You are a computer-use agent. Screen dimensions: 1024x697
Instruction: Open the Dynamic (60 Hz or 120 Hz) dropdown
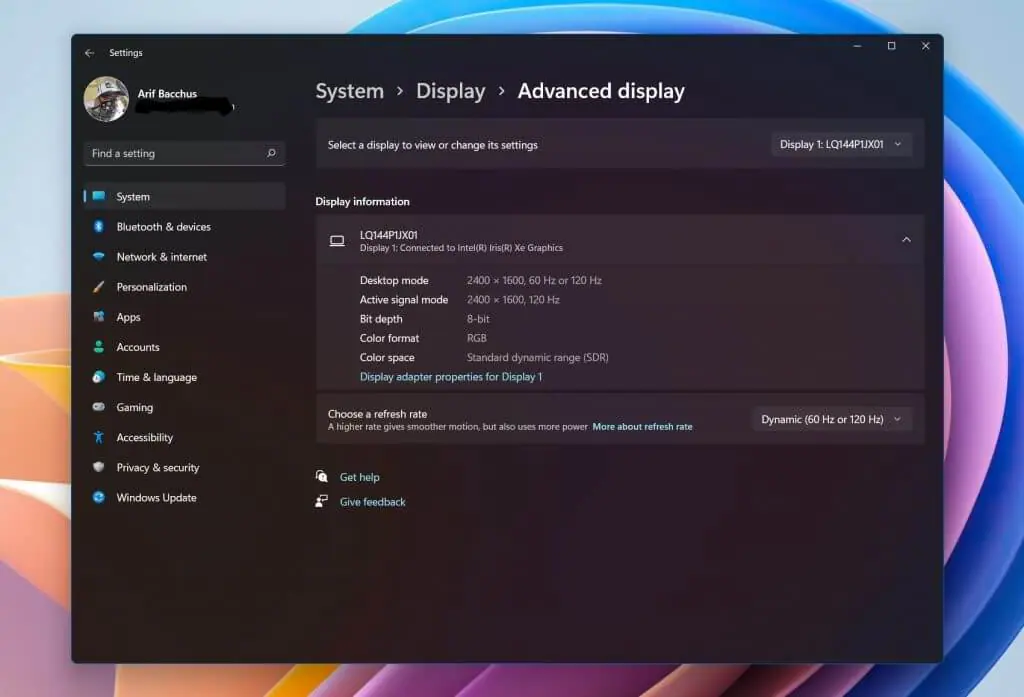(831, 419)
